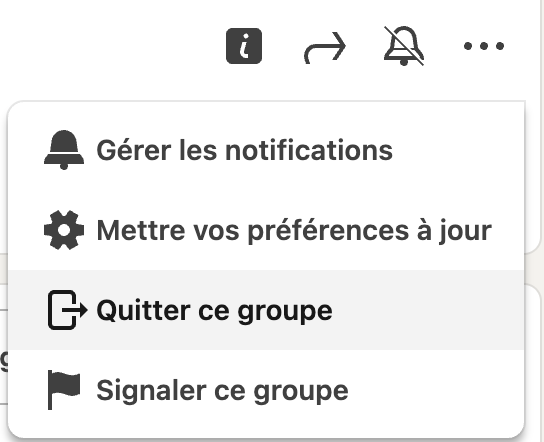The image size is (544, 442).
Task: Manage notifications via solid bell entry
Action: 266,150
